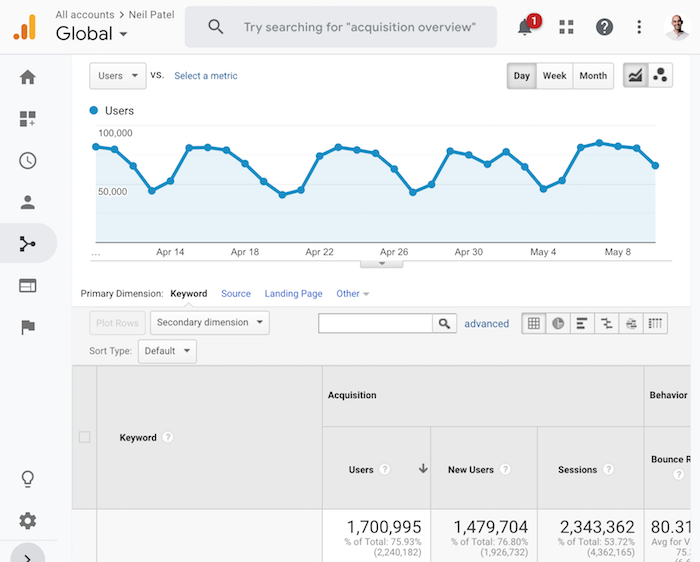Open the Help question mark icon
The width and height of the screenshot is (700, 562).
pyautogui.click(x=604, y=27)
